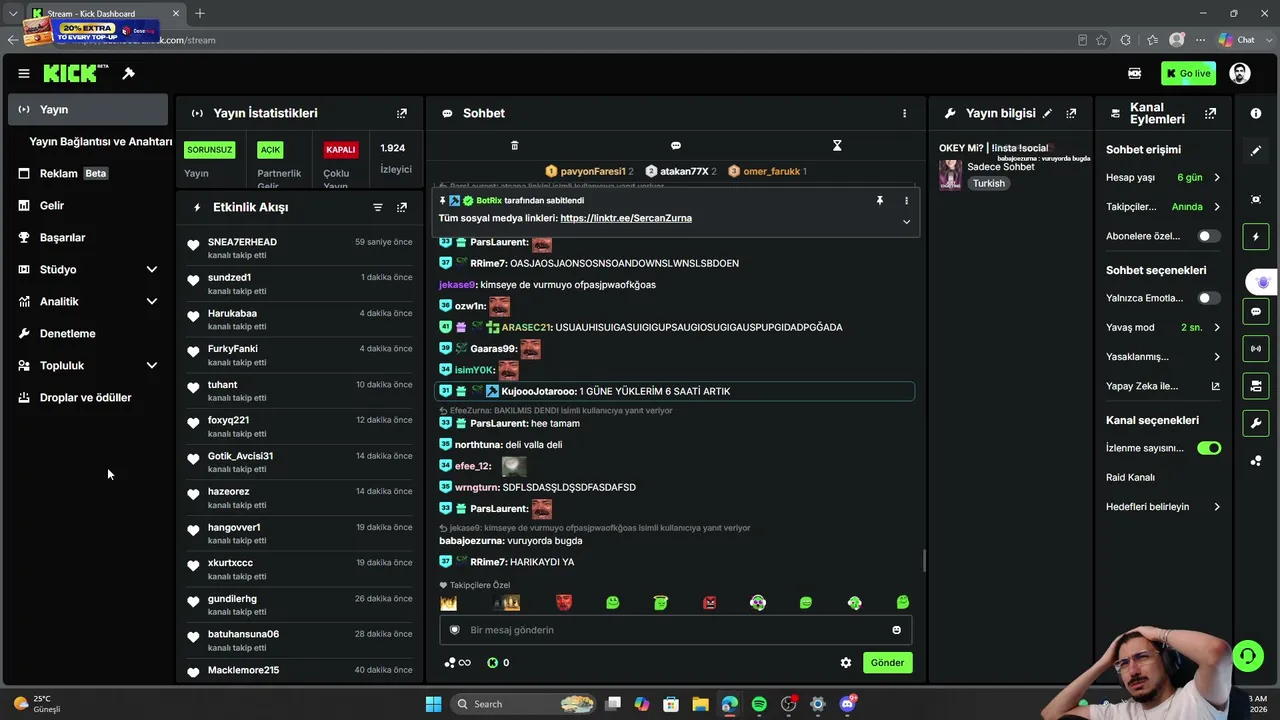Open the Yasaklanmış list

click(1163, 356)
